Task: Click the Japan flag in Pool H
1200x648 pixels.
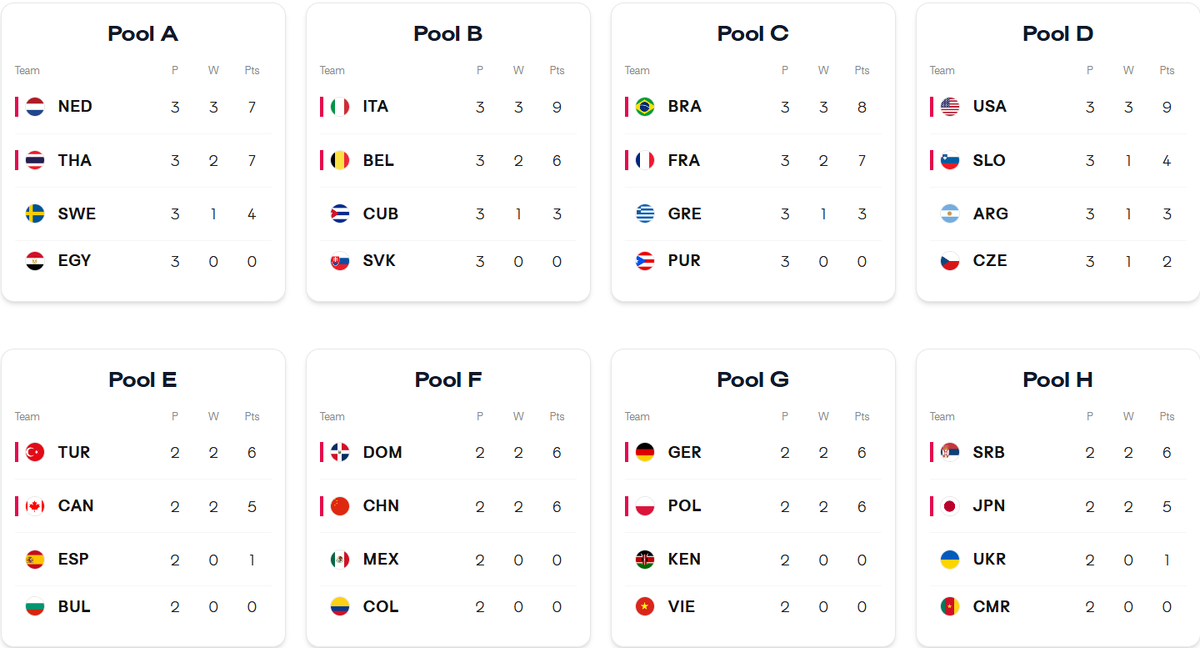Action: [x=950, y=506]
